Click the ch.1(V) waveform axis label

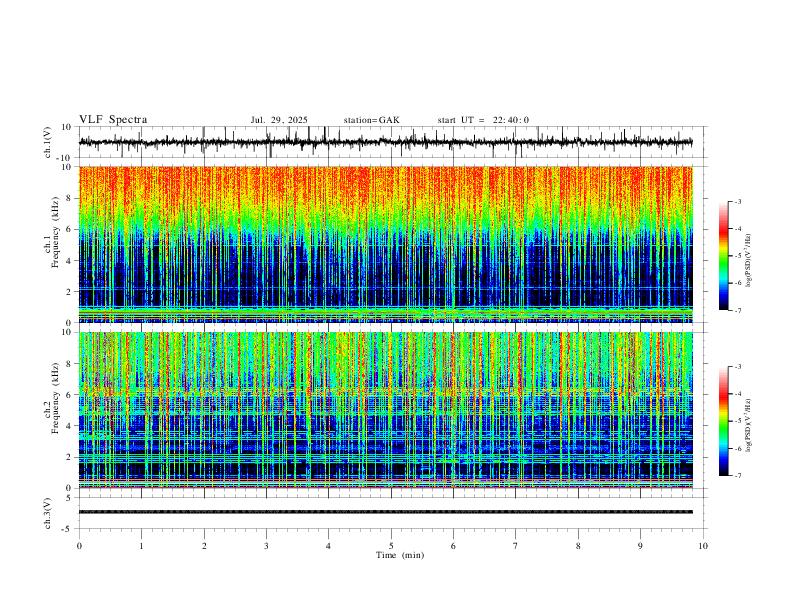pos(48,142)
